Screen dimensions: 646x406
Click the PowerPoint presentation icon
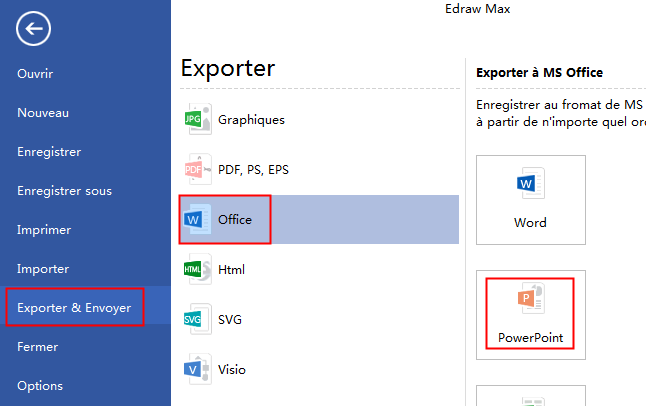[x=531, y=298]
